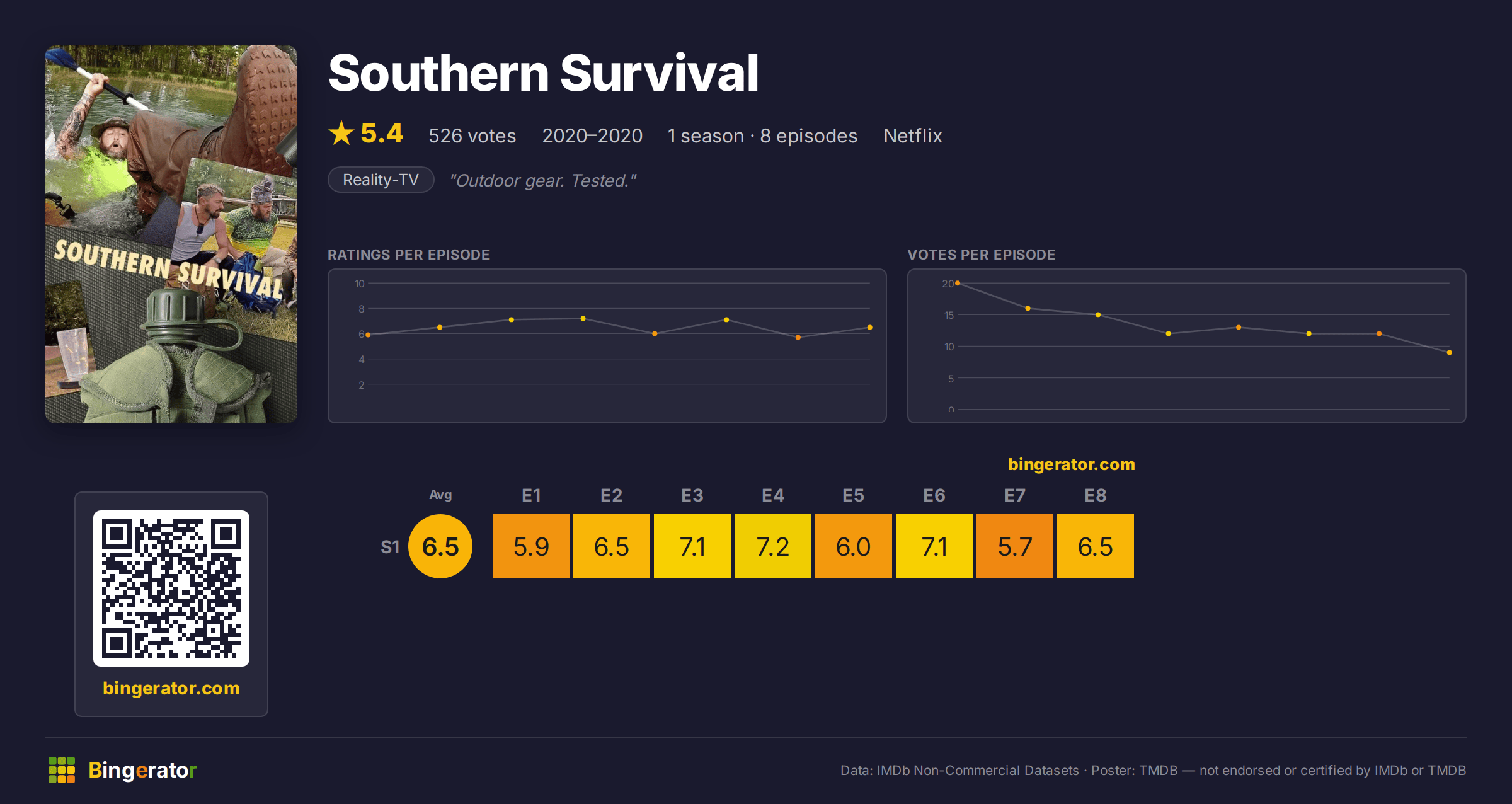Select episode E1 rating tile 5.9
This screenshot has height=804, width=1512.
click(531, 546)
